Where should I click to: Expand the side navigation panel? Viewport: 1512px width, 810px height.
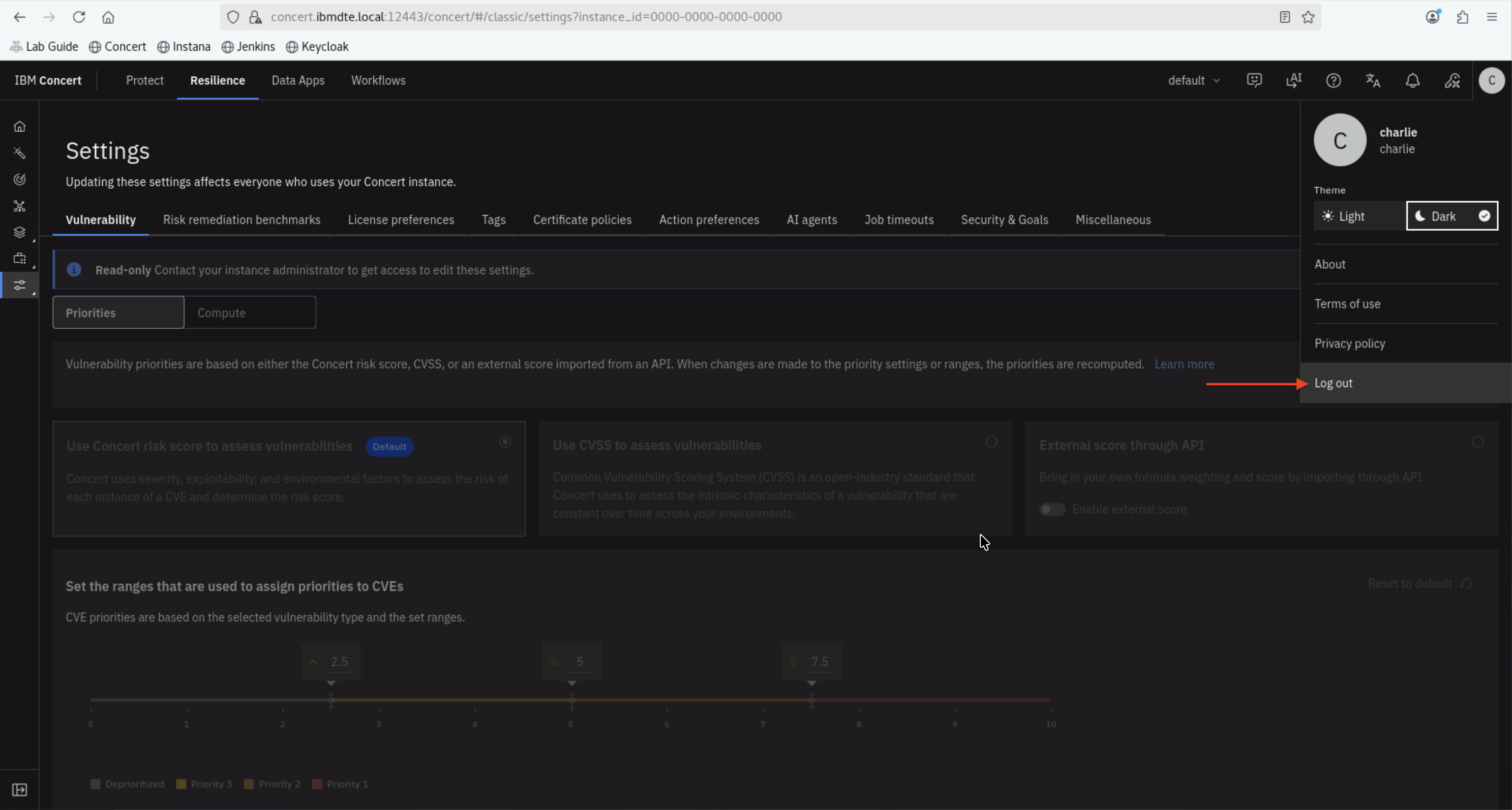[19, 789]
